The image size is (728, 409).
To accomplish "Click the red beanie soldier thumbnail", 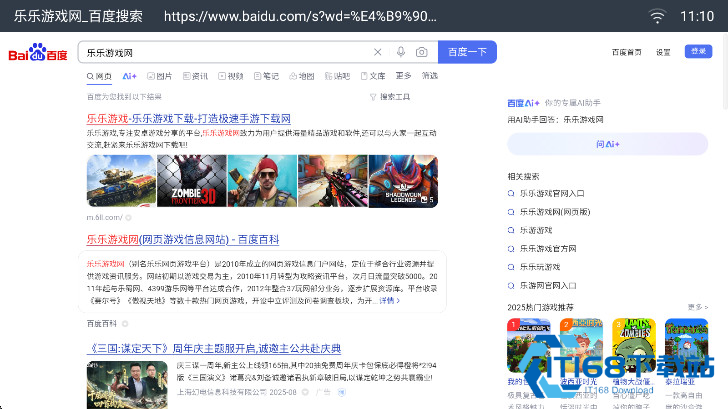I will (262, 181).
